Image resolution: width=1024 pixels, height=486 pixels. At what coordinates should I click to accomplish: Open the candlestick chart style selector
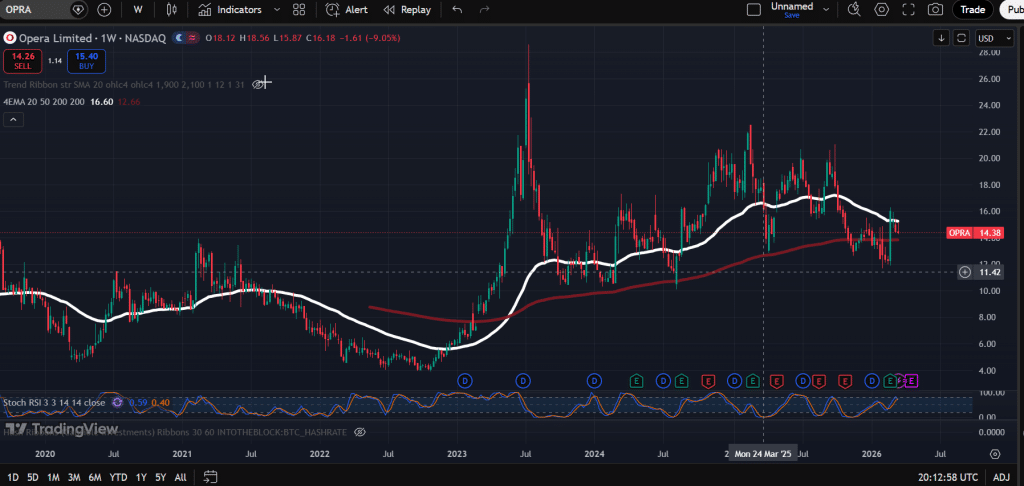pyautogui.click(x=171, y=10)
